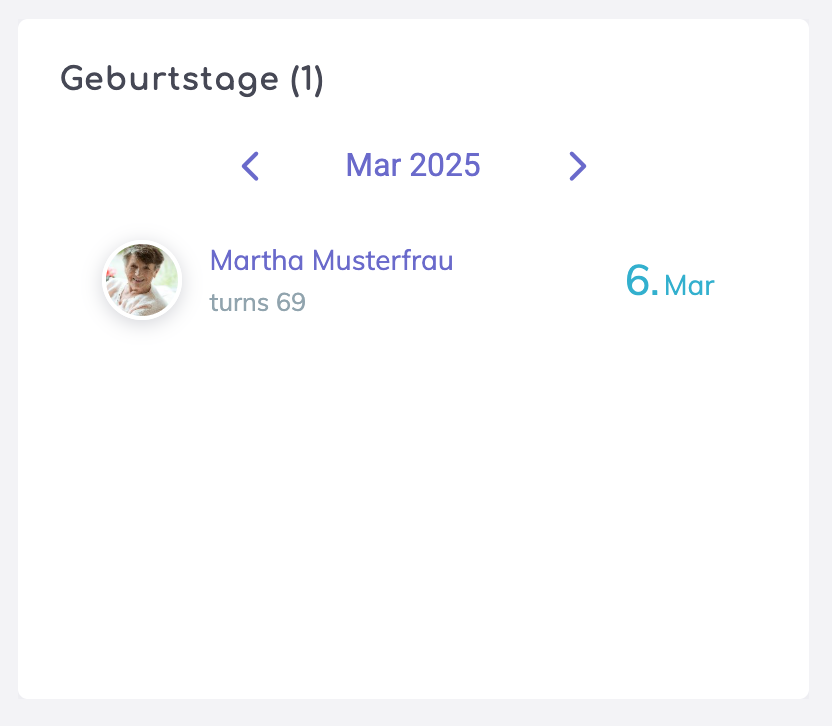Click the Geburtstage (1) heading
832x726 pixels.
point(192,79)
